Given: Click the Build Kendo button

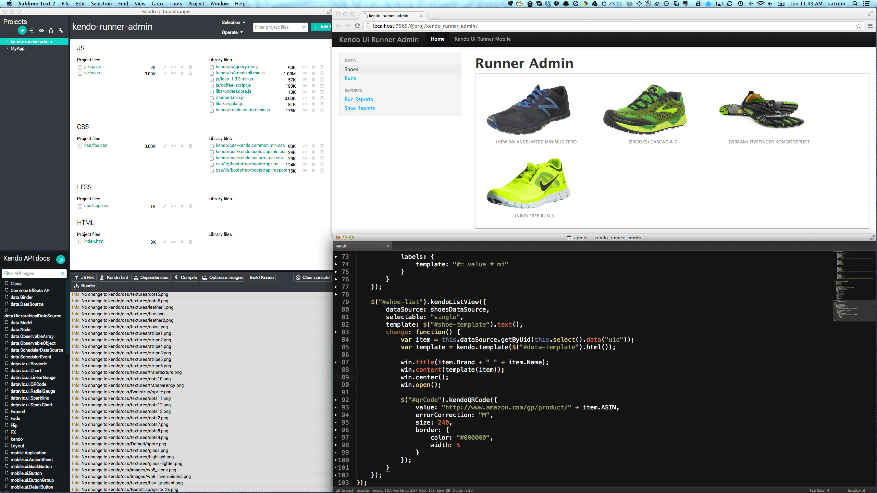Looking at the screenshot, I should click(x=262, y=278).
